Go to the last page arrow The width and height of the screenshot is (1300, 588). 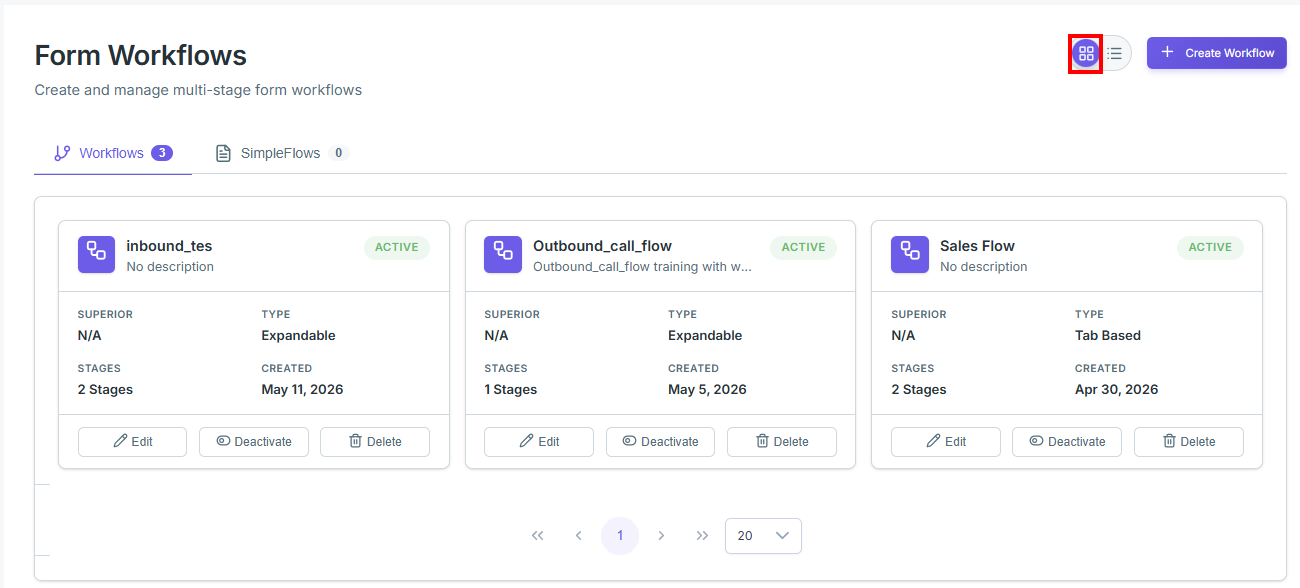(x=702, y=536)
